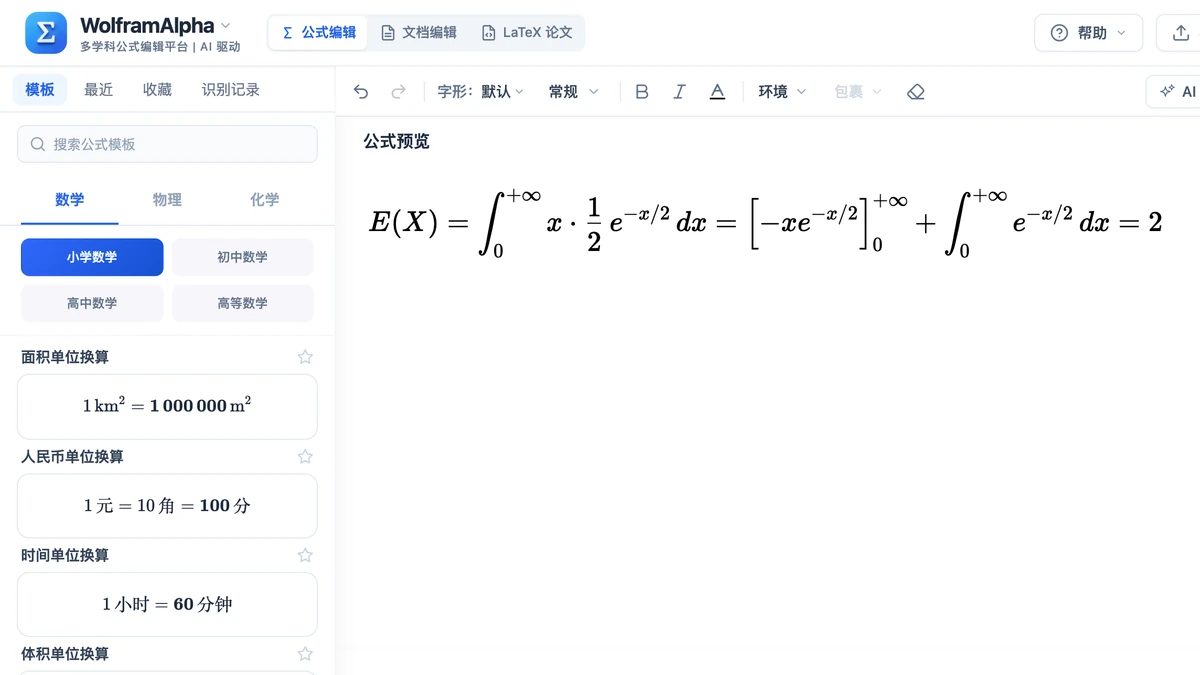
Task: Click the eraser clear-format icon
Action: [x=916, y=92]
